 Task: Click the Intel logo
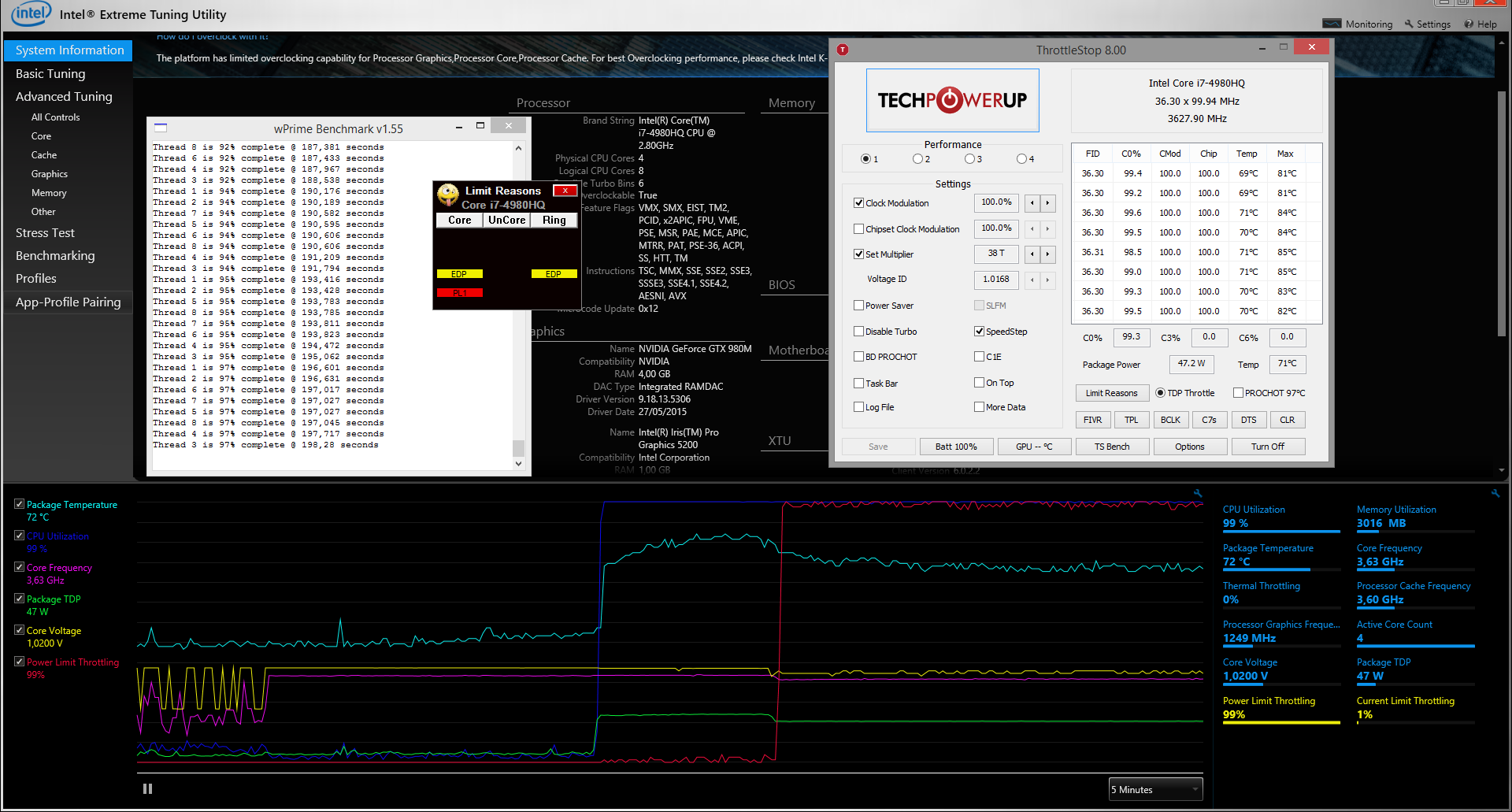[31, 13]
